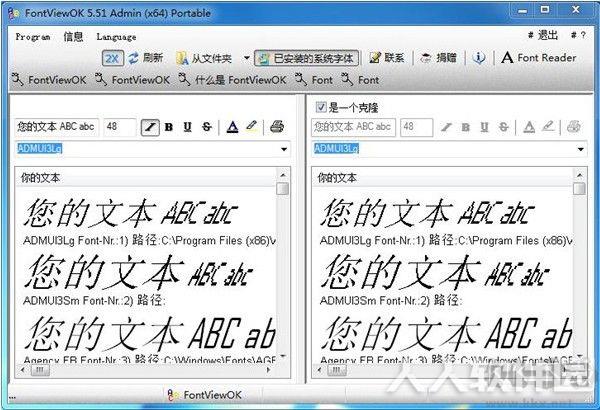Click right panel sample text field

click(353, 127)
